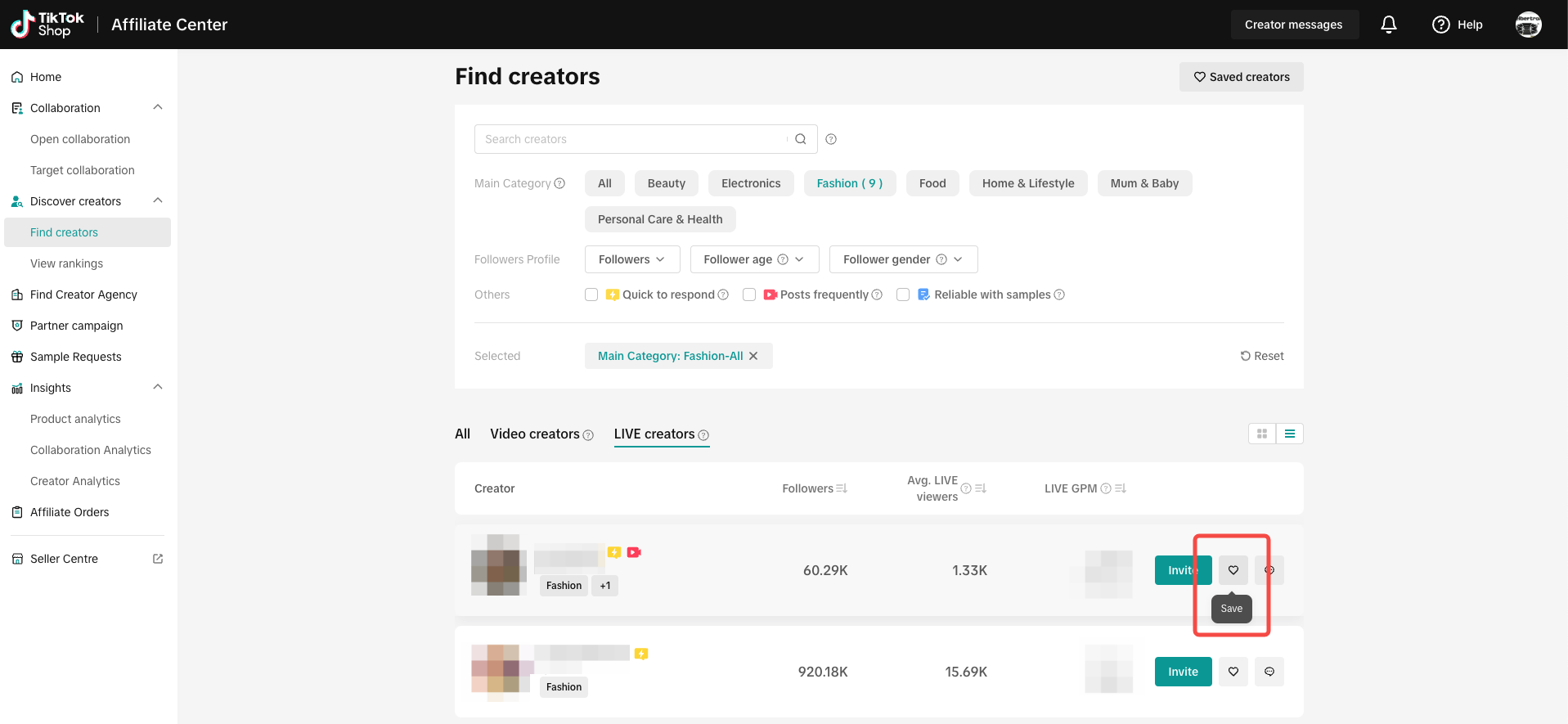Collapse the Insights sidebar section
Screen dimensions: 1568x724
(x=158, y=388)
